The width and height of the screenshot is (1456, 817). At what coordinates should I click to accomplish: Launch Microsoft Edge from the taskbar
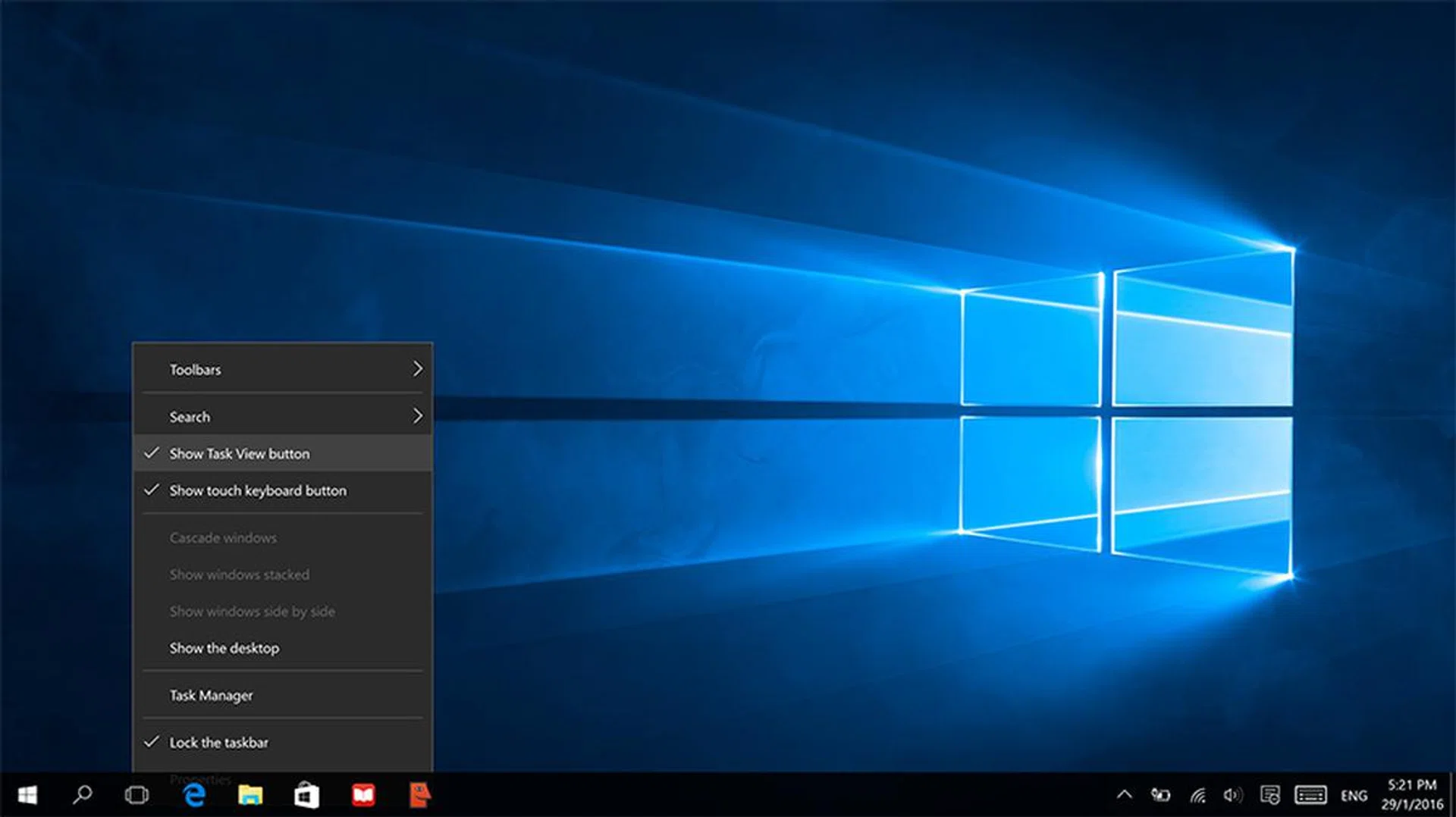click(194, 794)
